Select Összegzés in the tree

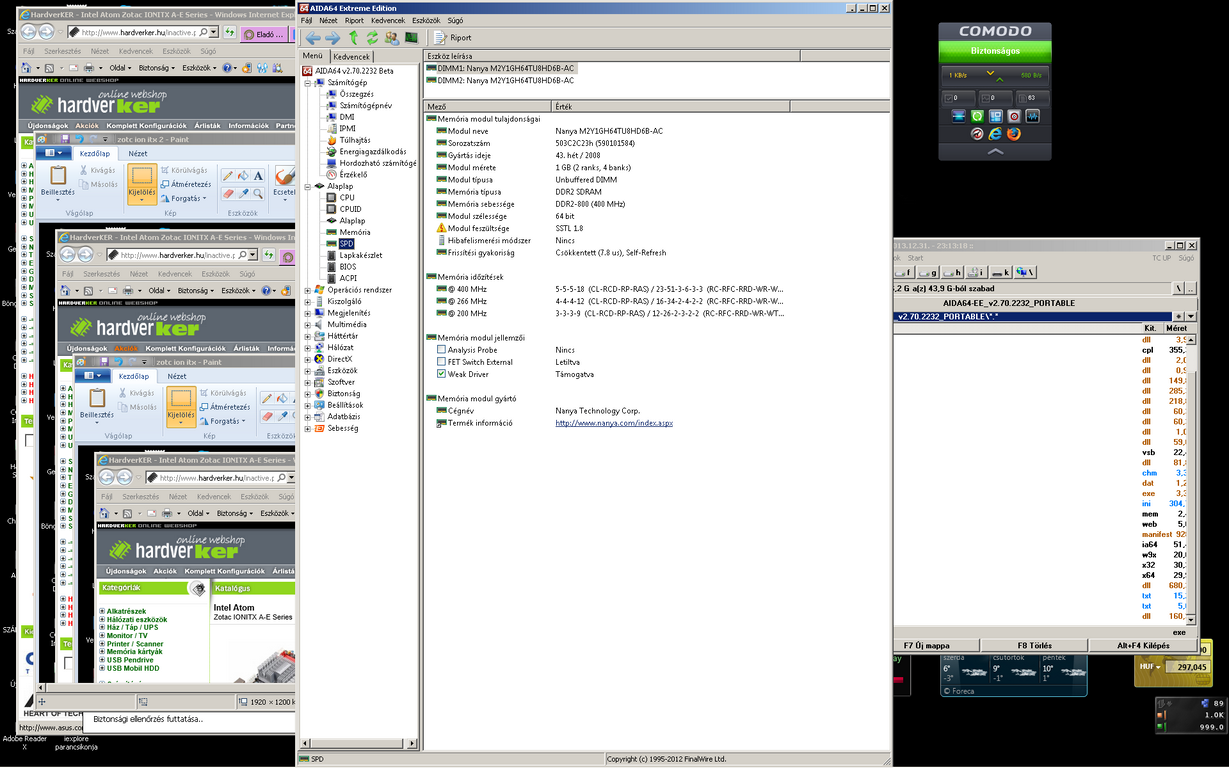pyautogui.click(x=356, y=94)
